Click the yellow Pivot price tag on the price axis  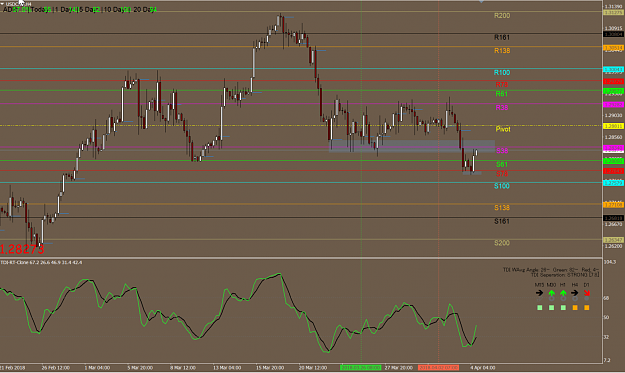point(613,126)
